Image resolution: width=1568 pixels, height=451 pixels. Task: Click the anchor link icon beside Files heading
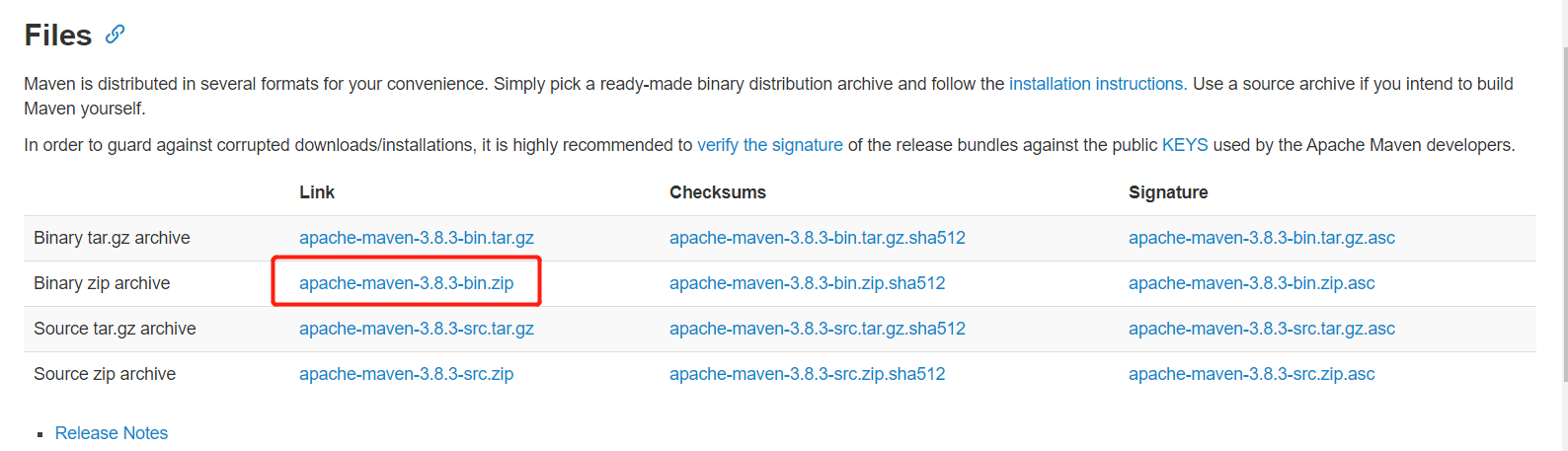tap(116, 35)
